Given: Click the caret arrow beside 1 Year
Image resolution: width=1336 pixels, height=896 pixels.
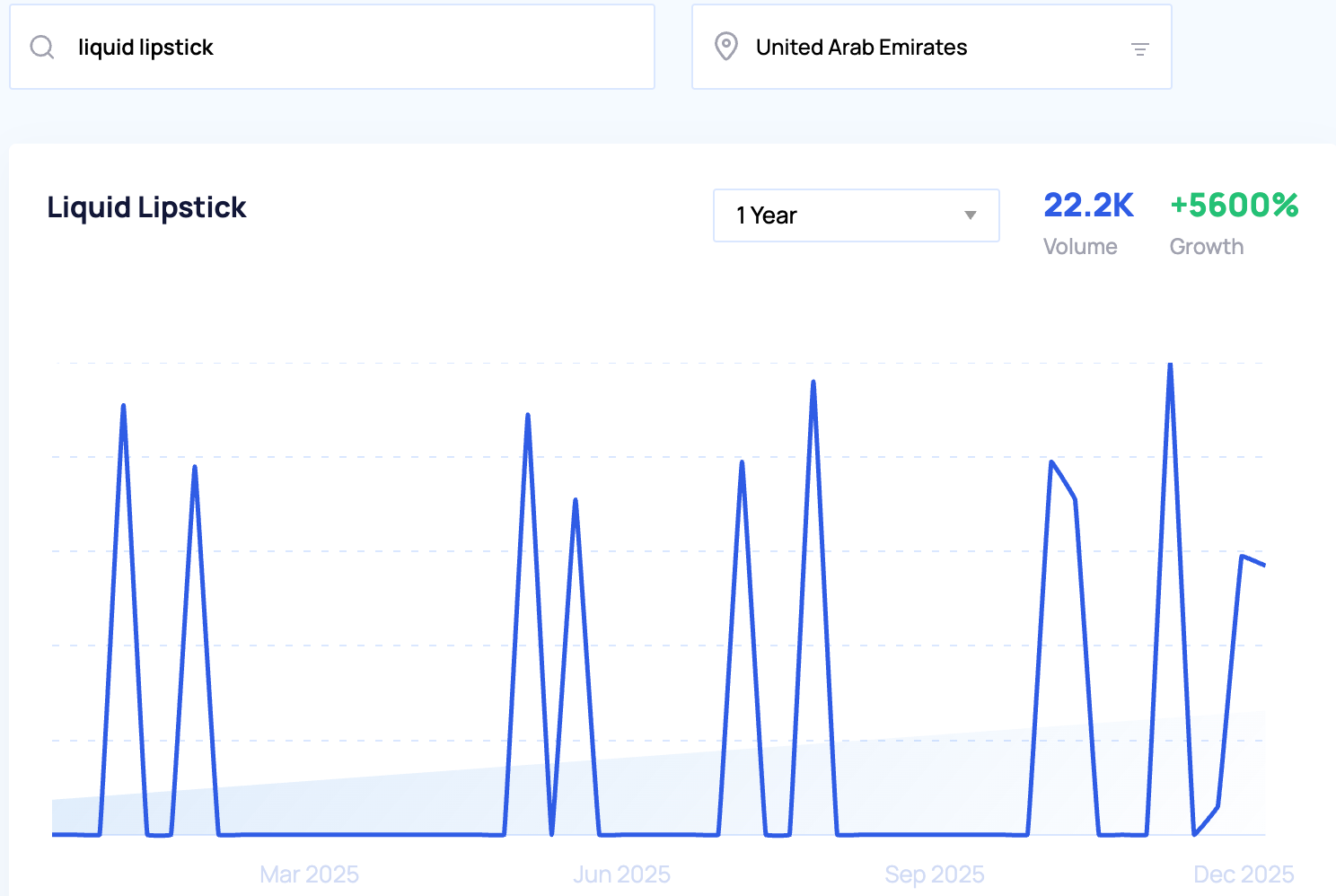Looking at the screenshot, I should click(x=970, y=215).
